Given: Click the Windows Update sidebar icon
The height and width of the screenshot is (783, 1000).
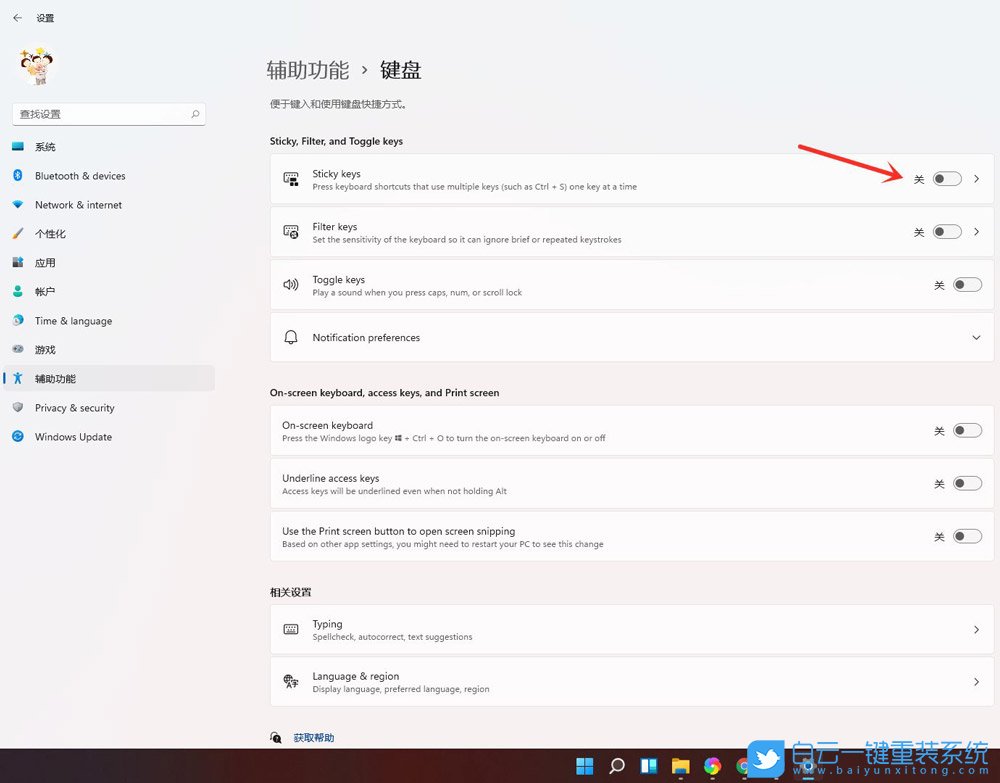Looking at the screenshot, I should [18, 437].
